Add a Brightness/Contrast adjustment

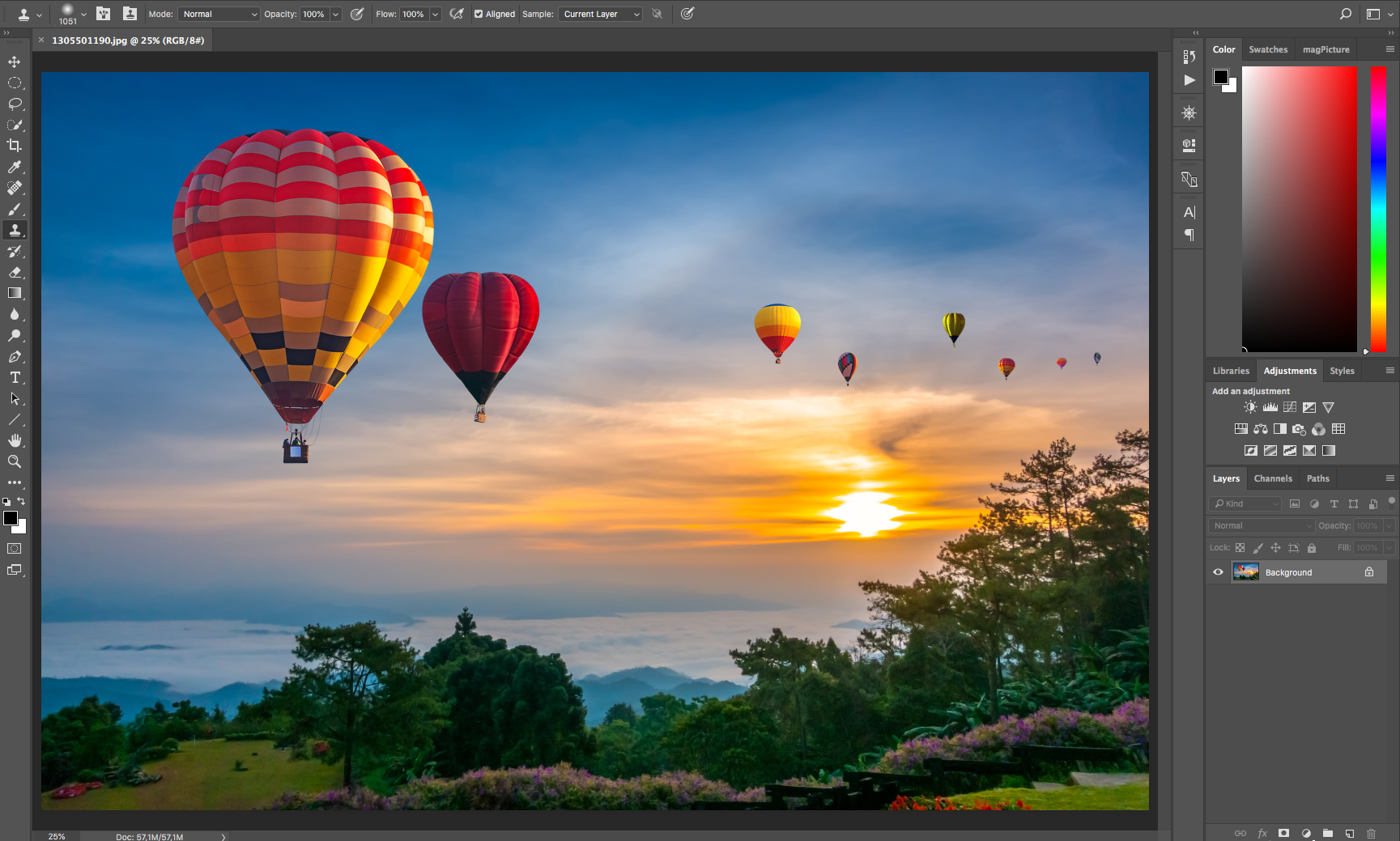pyautogui.click(x=1249, y=407)
